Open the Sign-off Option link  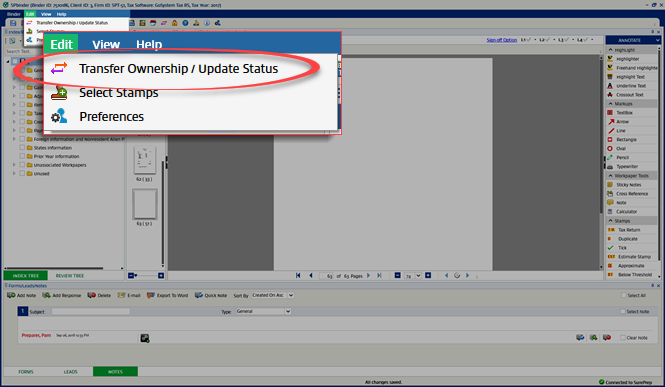coord(501,40)
